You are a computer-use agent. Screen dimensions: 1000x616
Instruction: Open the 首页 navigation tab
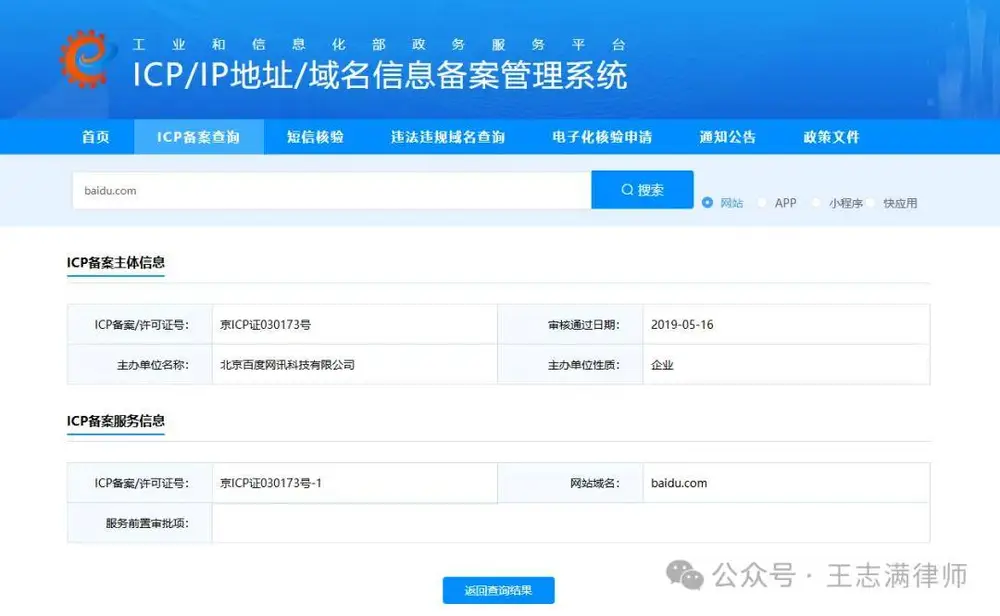[96, 136]
